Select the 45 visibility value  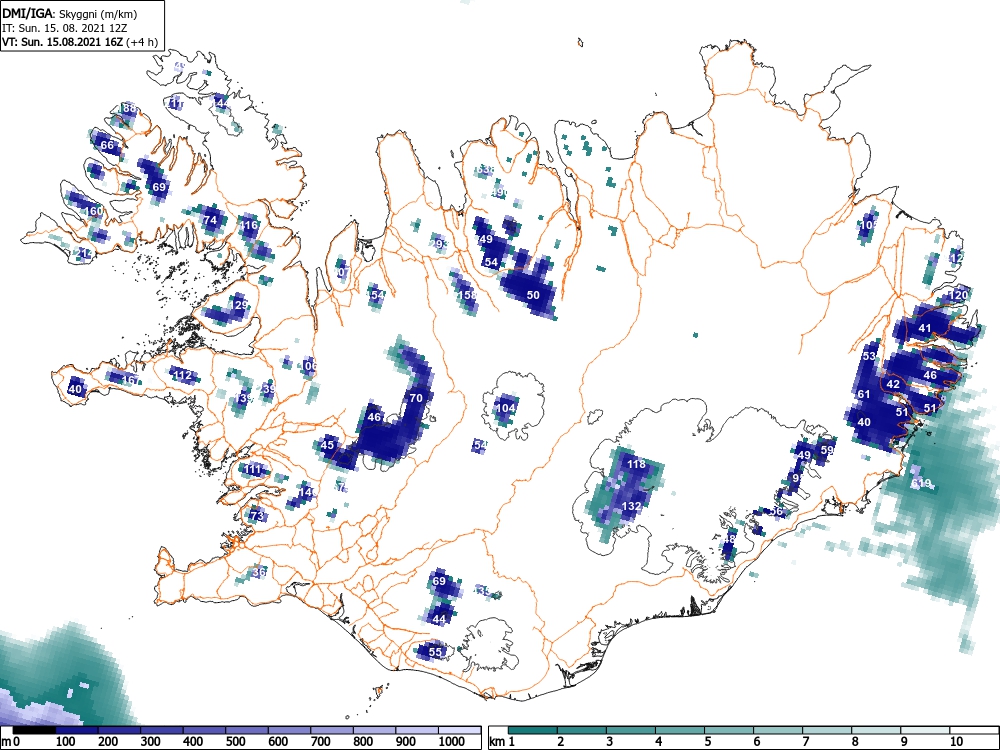point(327,445)
